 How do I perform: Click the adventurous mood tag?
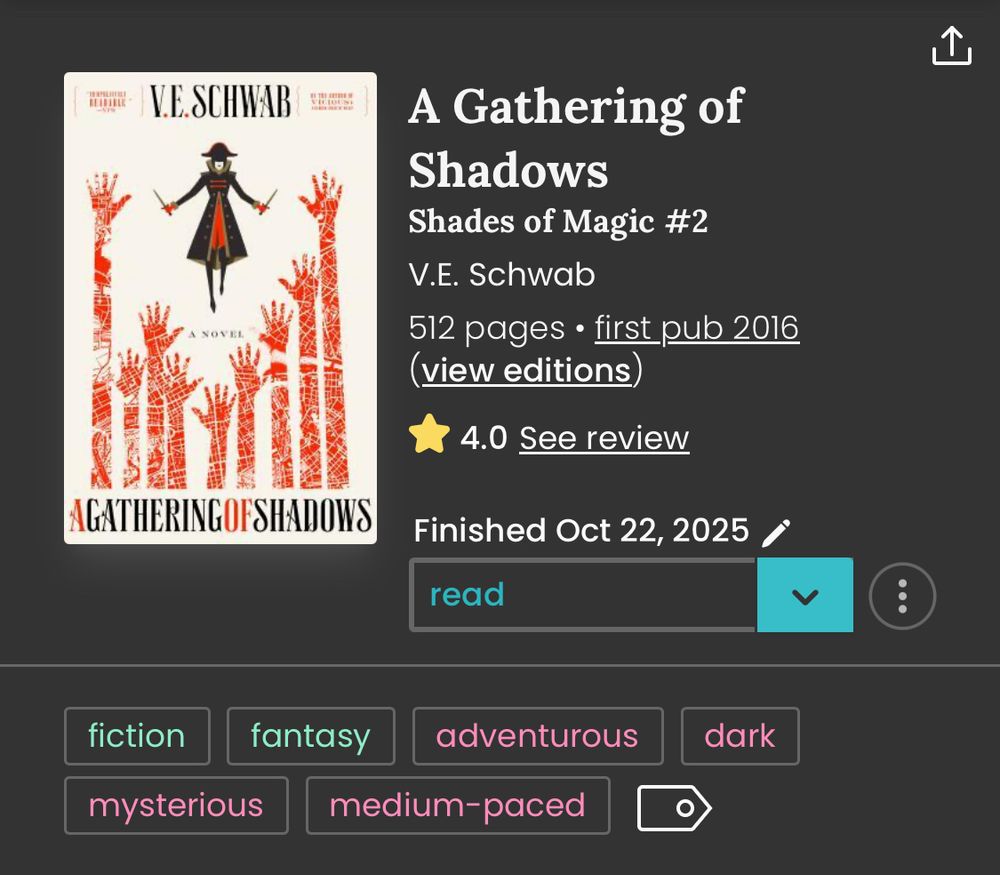coord(537,736)
